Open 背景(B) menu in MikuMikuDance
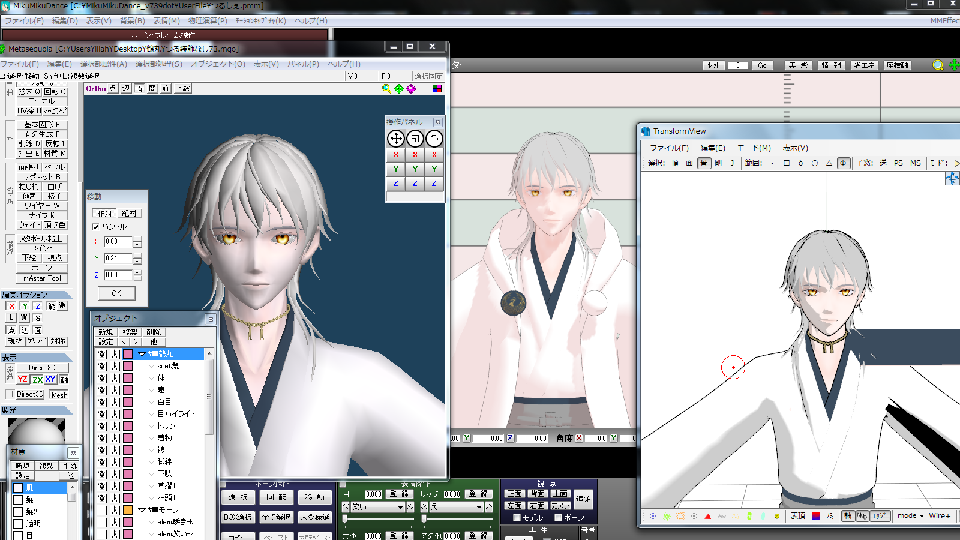 click(132, 20)
